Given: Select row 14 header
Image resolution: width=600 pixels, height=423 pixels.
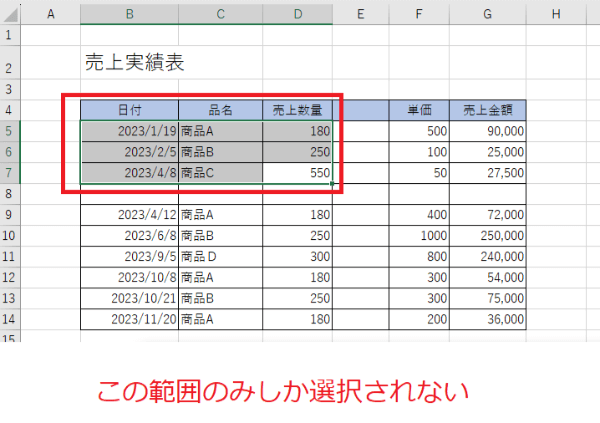Looking at the screenshot, I should [x=10, y=319].
